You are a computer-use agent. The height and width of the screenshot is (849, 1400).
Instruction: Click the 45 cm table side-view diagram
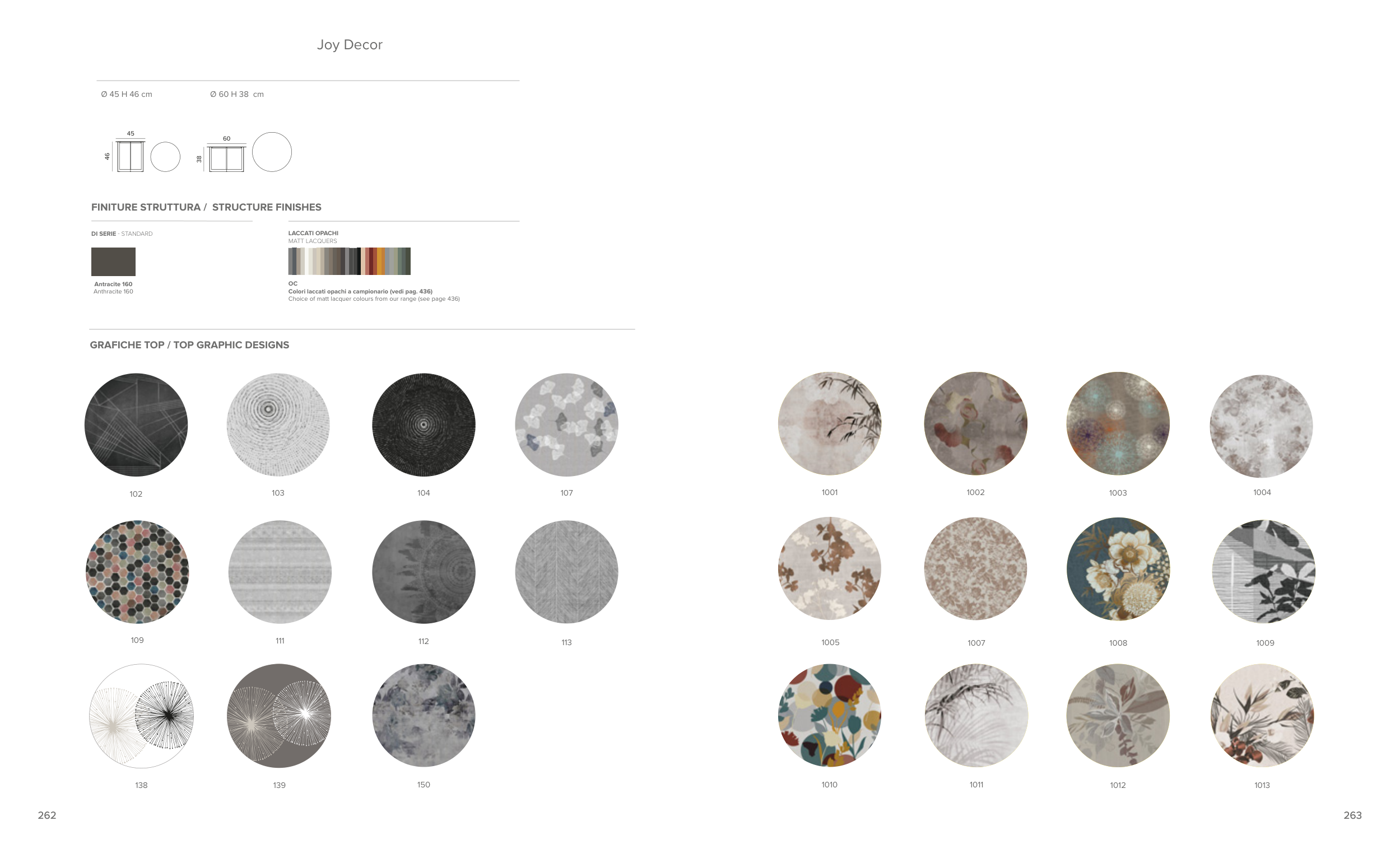[130, 156]
